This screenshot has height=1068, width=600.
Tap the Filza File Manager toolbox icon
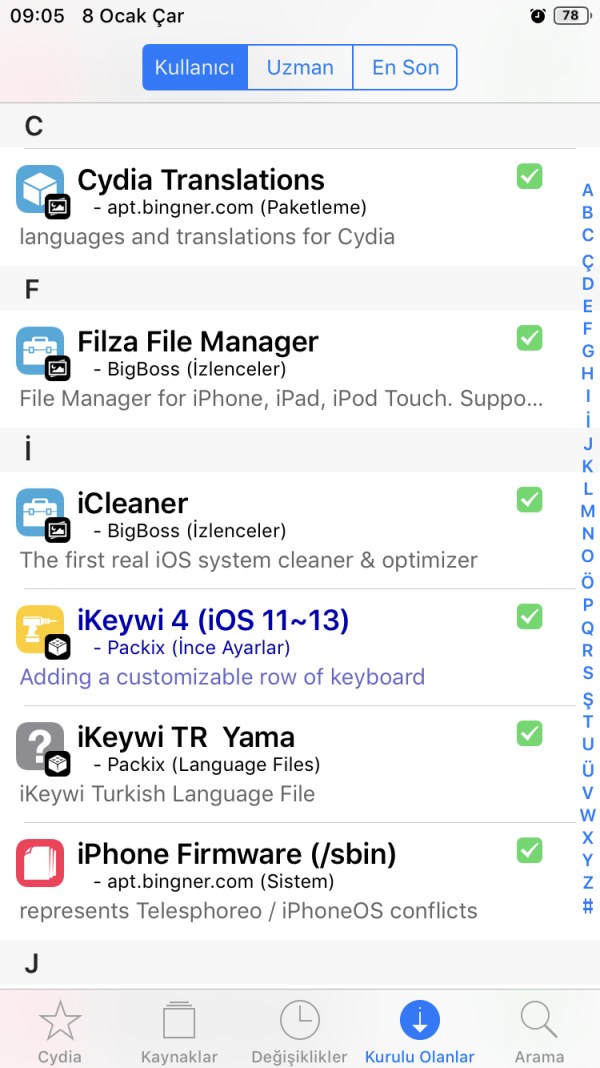(40, 350)
